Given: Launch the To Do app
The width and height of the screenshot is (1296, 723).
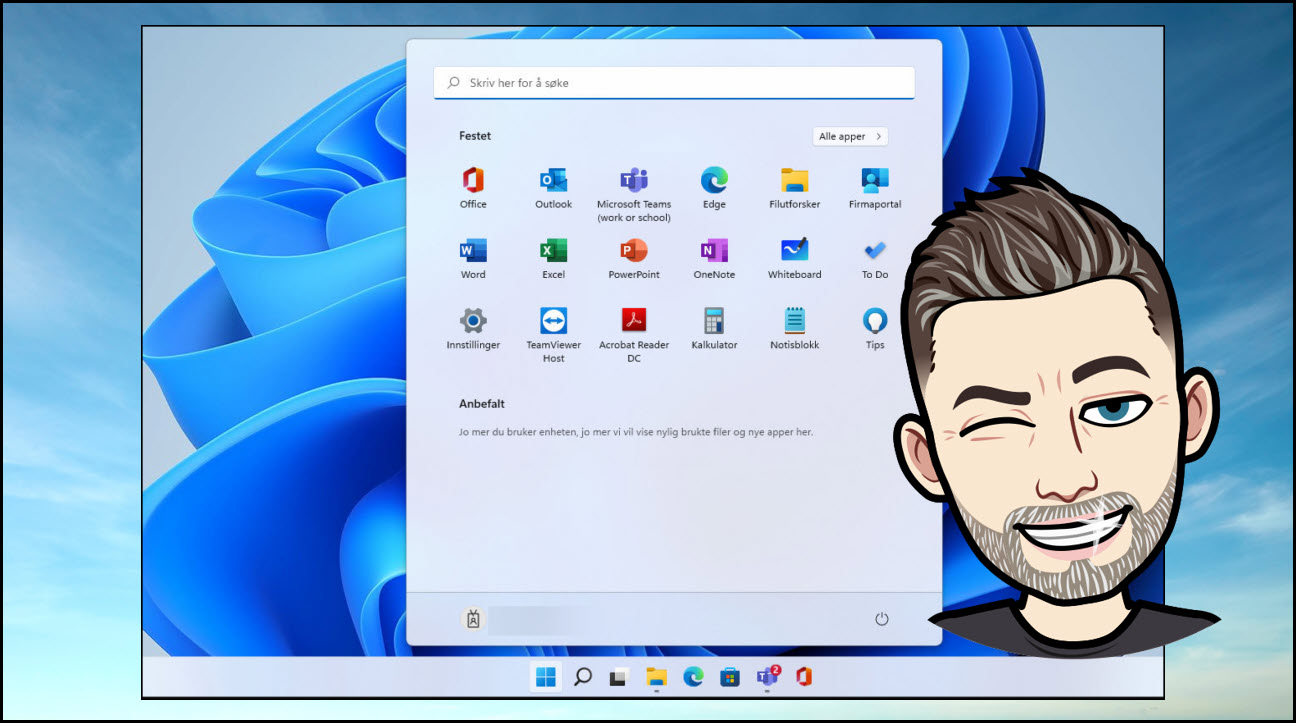Looking at the screenshot, I should click(x=875, y=259).
